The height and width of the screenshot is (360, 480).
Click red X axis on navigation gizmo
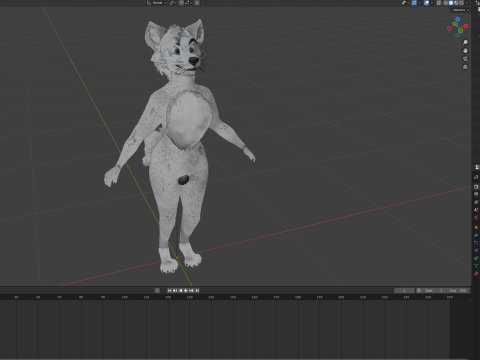pos(466,26)
